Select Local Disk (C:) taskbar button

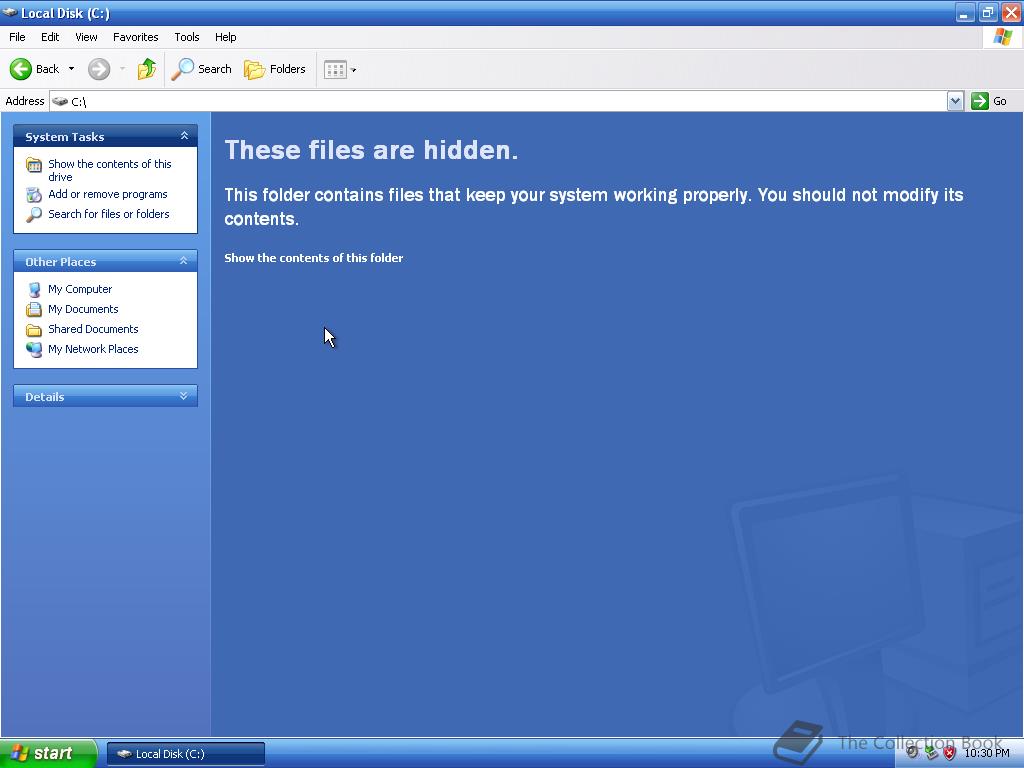pyautogui.click(x=186, y=754)
